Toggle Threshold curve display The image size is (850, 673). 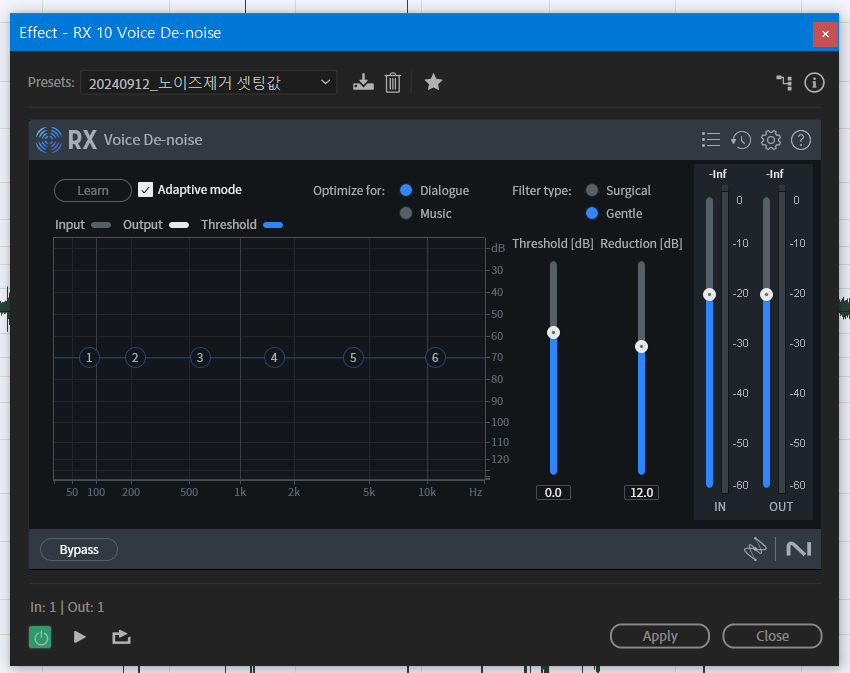coord(273,225)
